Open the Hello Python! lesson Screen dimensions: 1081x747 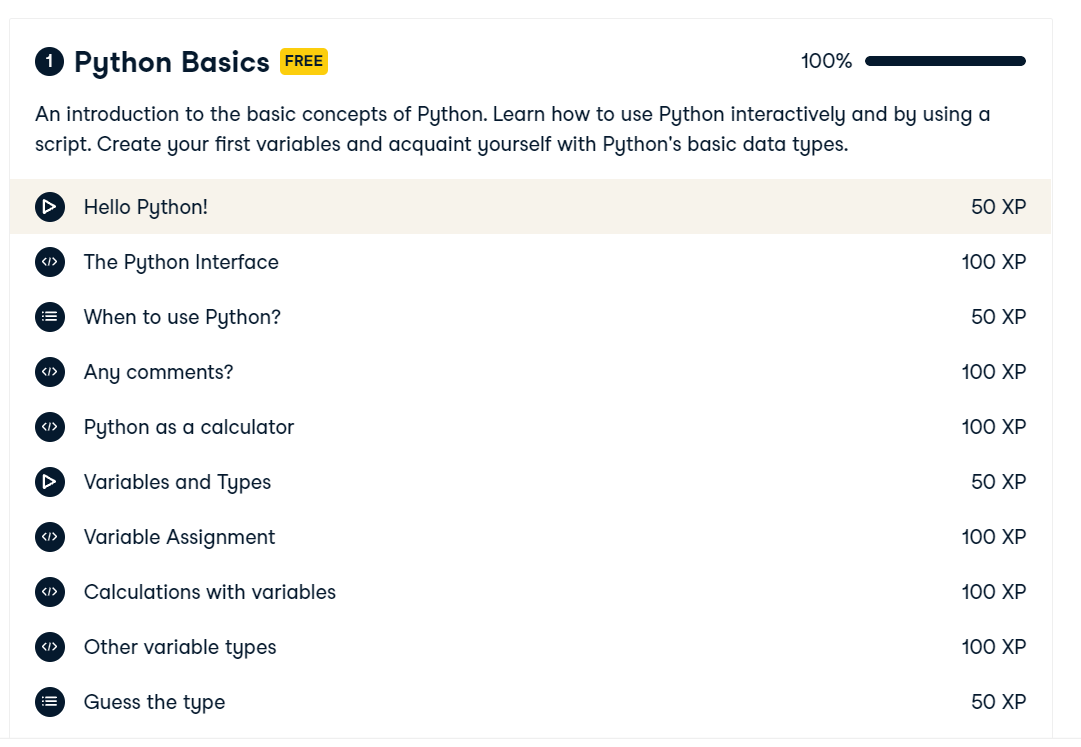click(145, 207)
